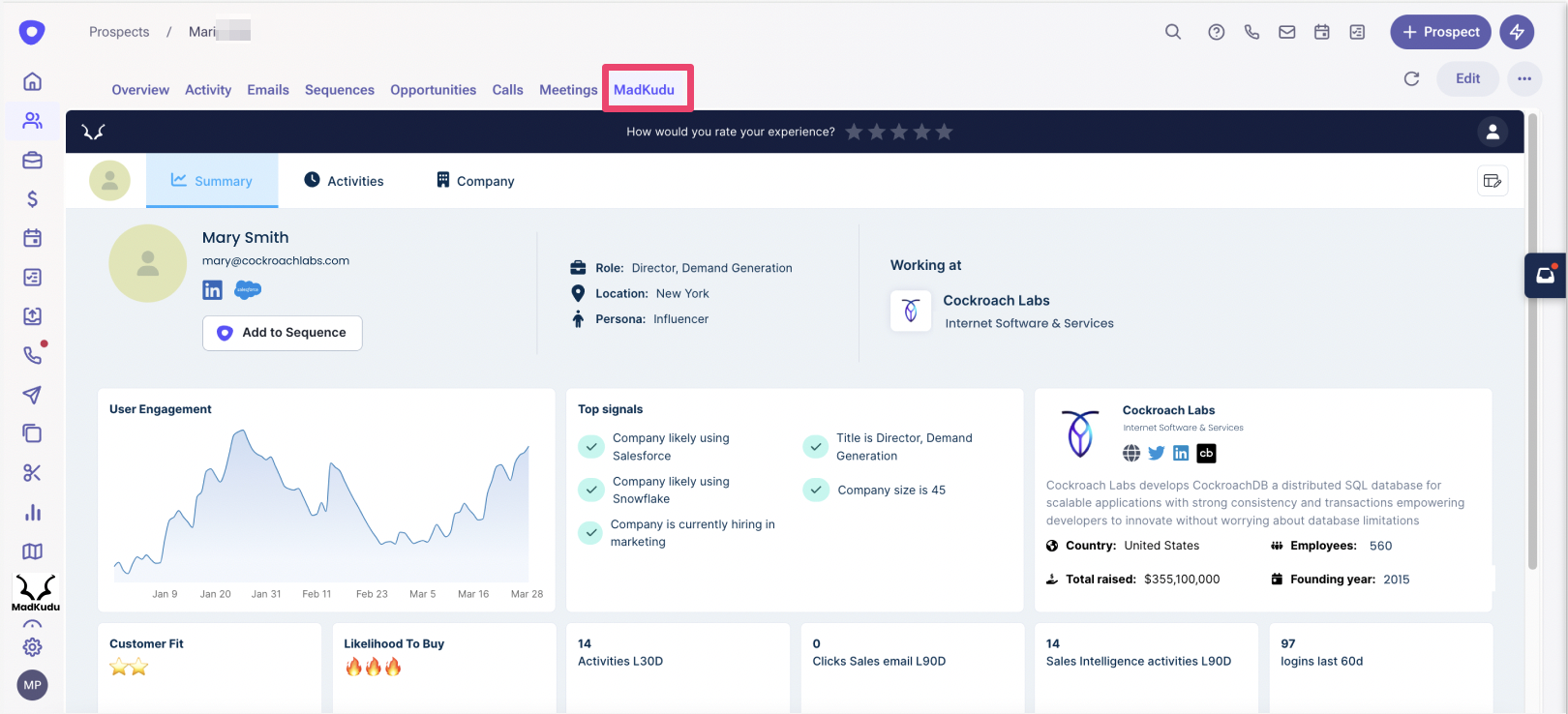The height and width of the screenshot is (714, 1568).
Task: Open the Cockroach Labs Working at link
Action: 996,301
